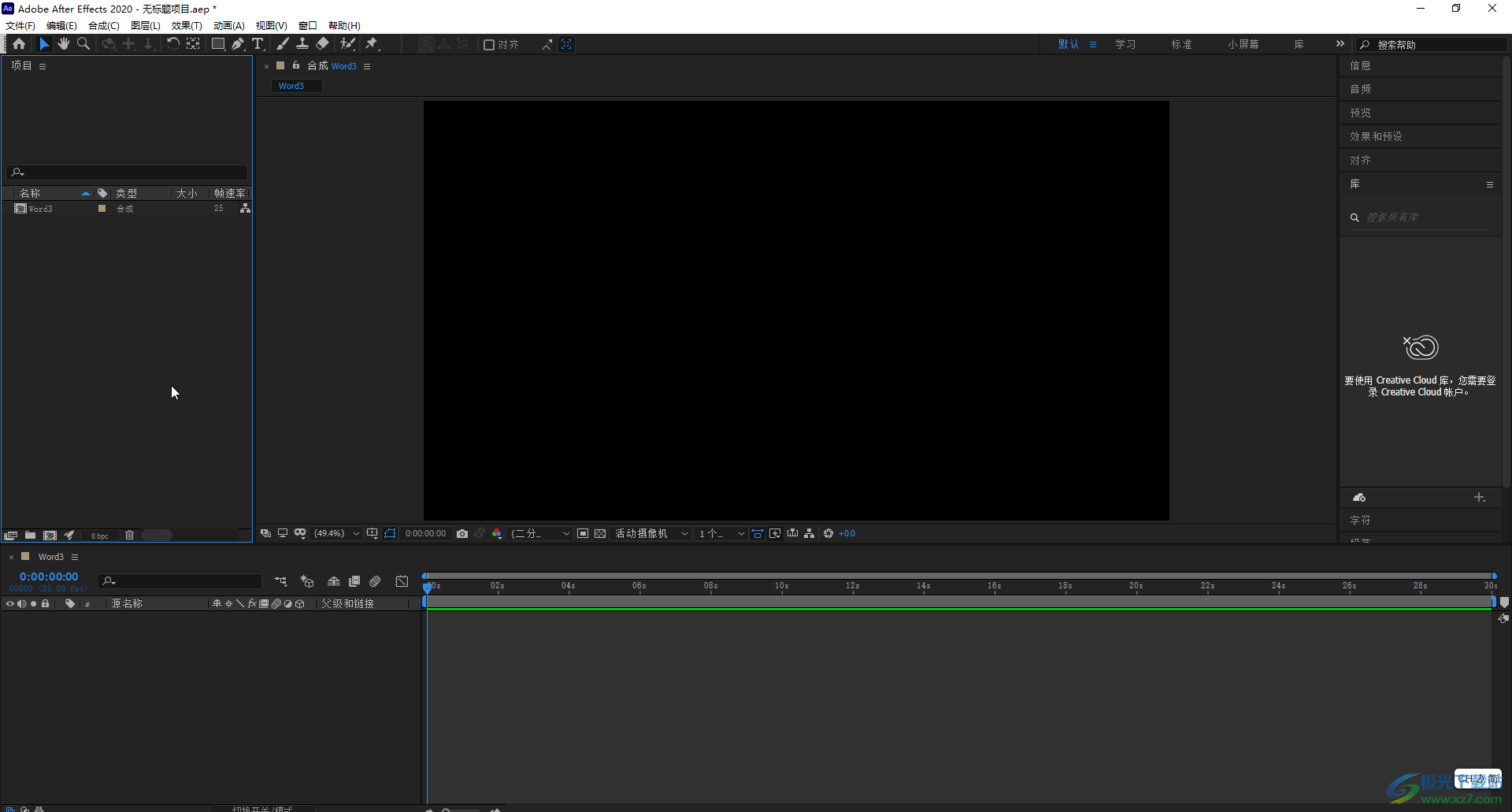
Task: Toggle hide shy layers switch in timeline
Action: coord(334,581)
